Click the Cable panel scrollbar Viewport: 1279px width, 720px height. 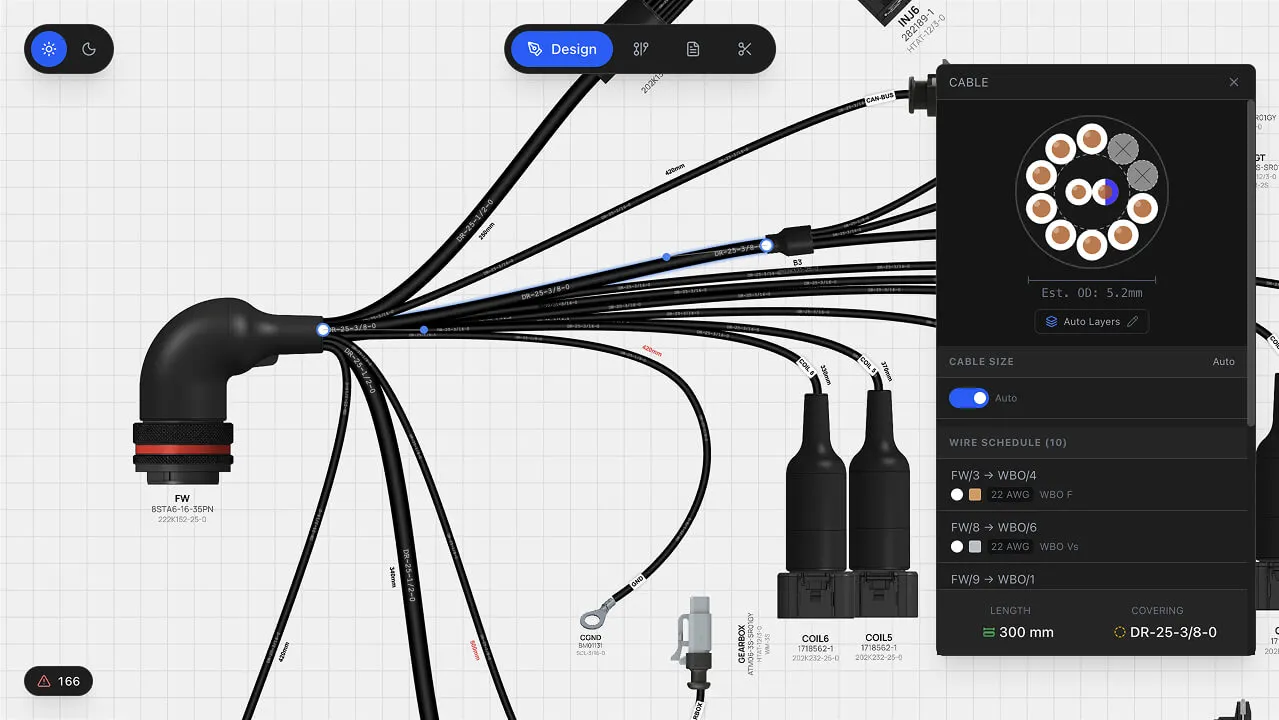1251,262
